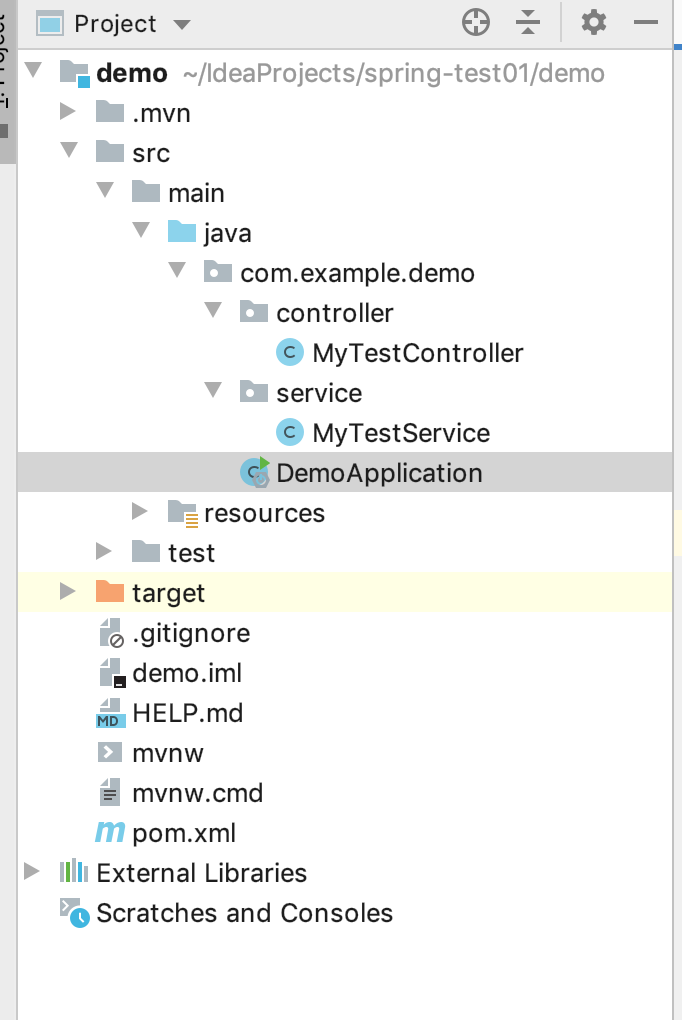This screenshot has width=682, height=1020.
Task: Click the External Libraries icon
Action: click(73, 873)
